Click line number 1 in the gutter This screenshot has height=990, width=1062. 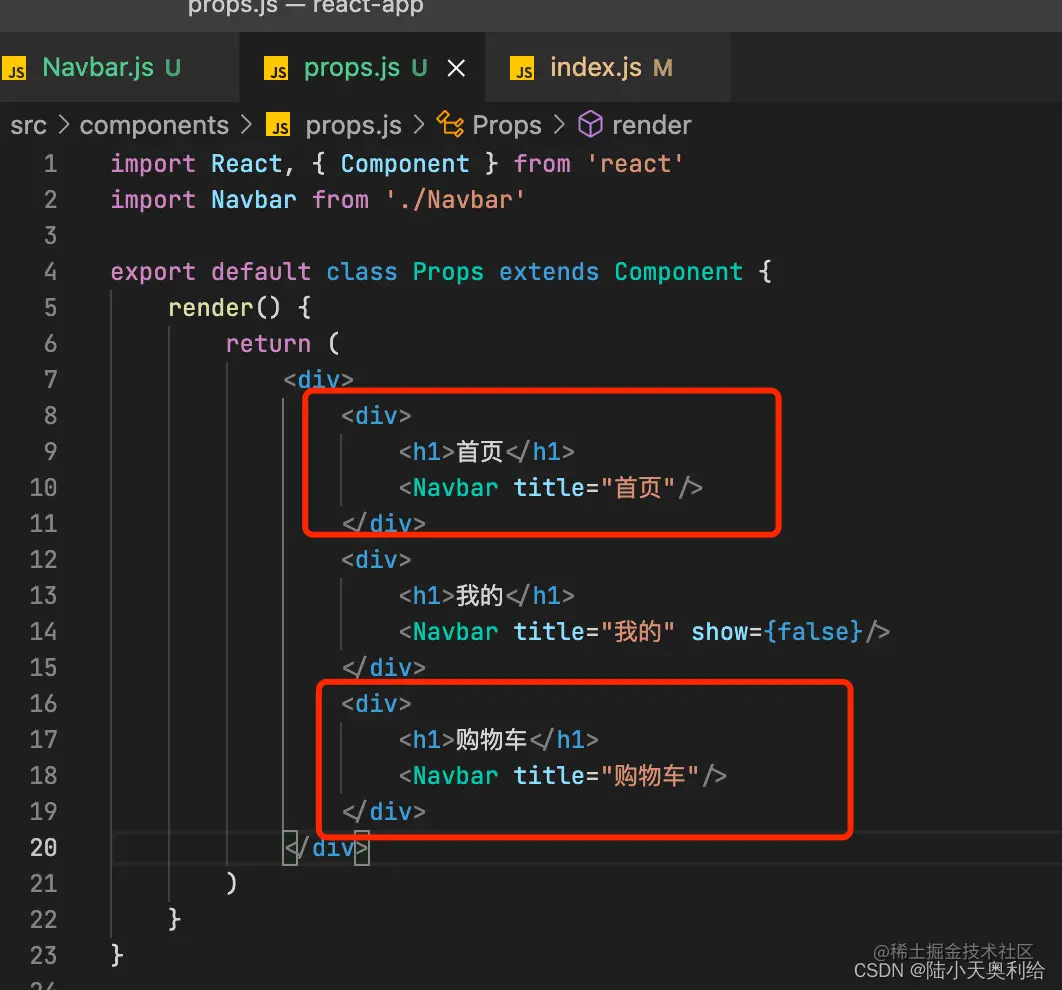pyautogui.click(x=50, y=164)
